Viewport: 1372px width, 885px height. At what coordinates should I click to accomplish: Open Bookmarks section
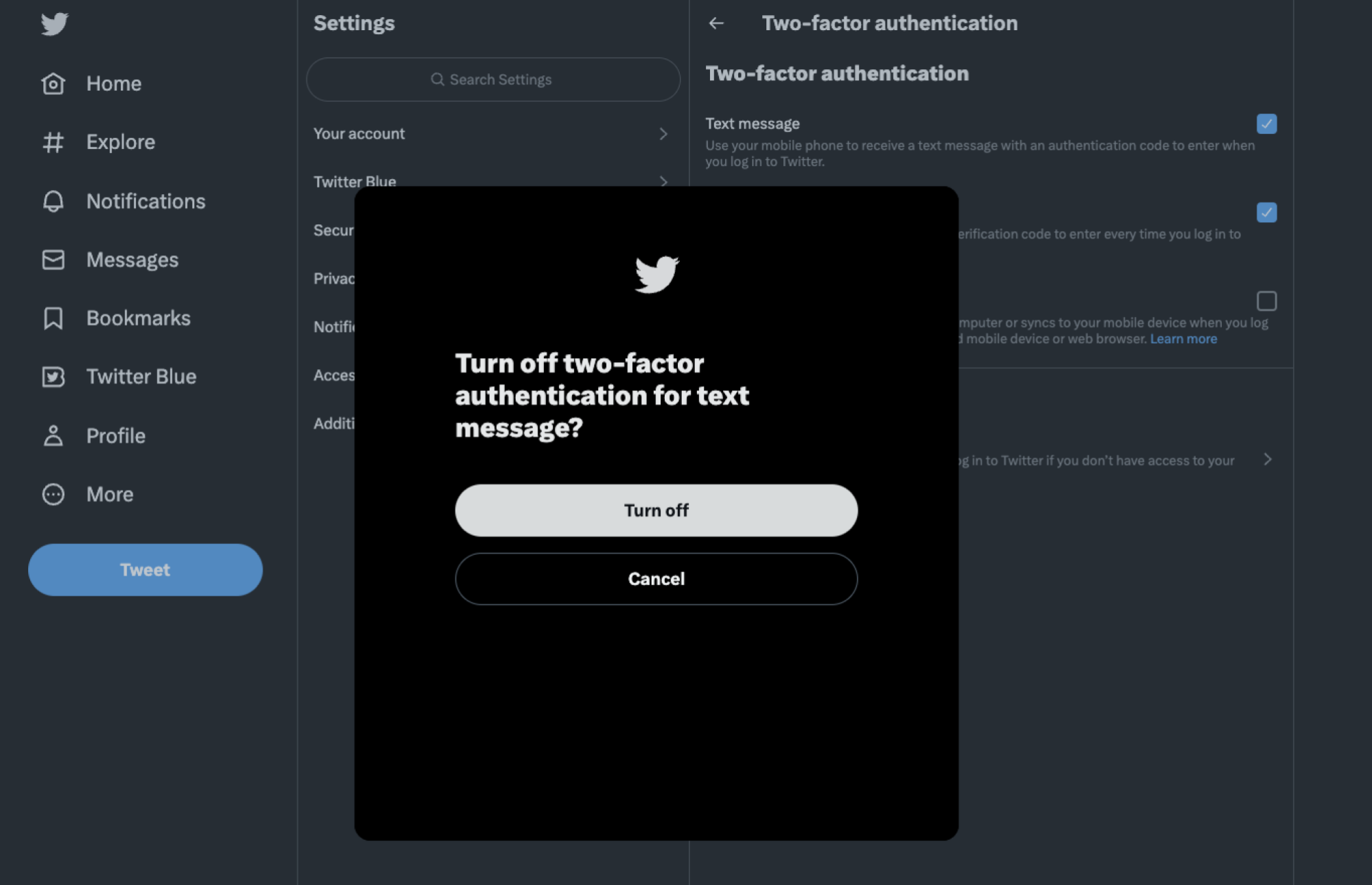(x=138, y=318)
